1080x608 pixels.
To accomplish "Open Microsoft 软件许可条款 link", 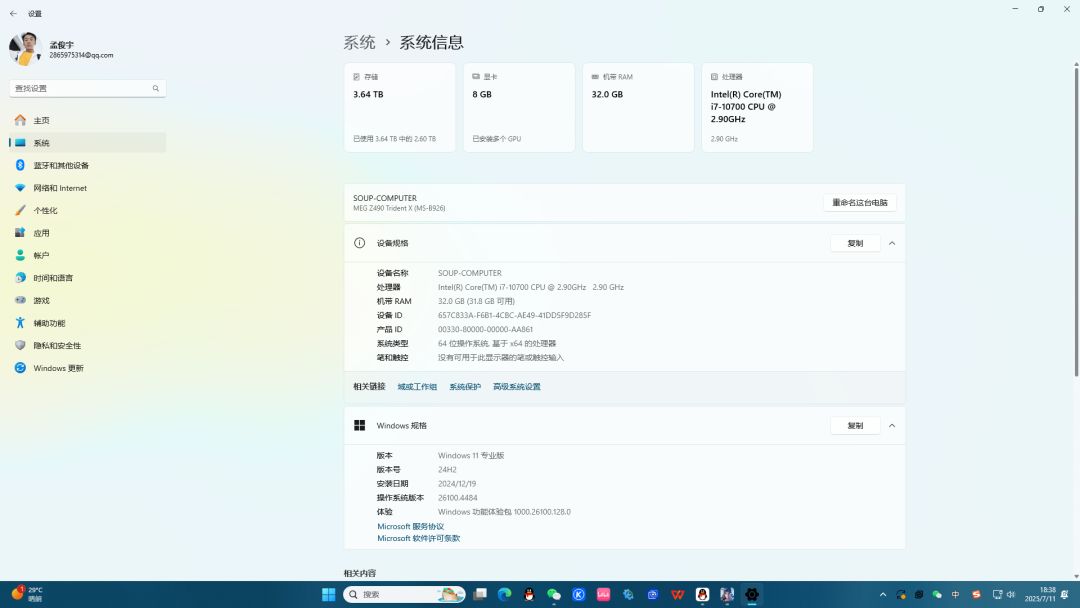I will click(418, 538).
